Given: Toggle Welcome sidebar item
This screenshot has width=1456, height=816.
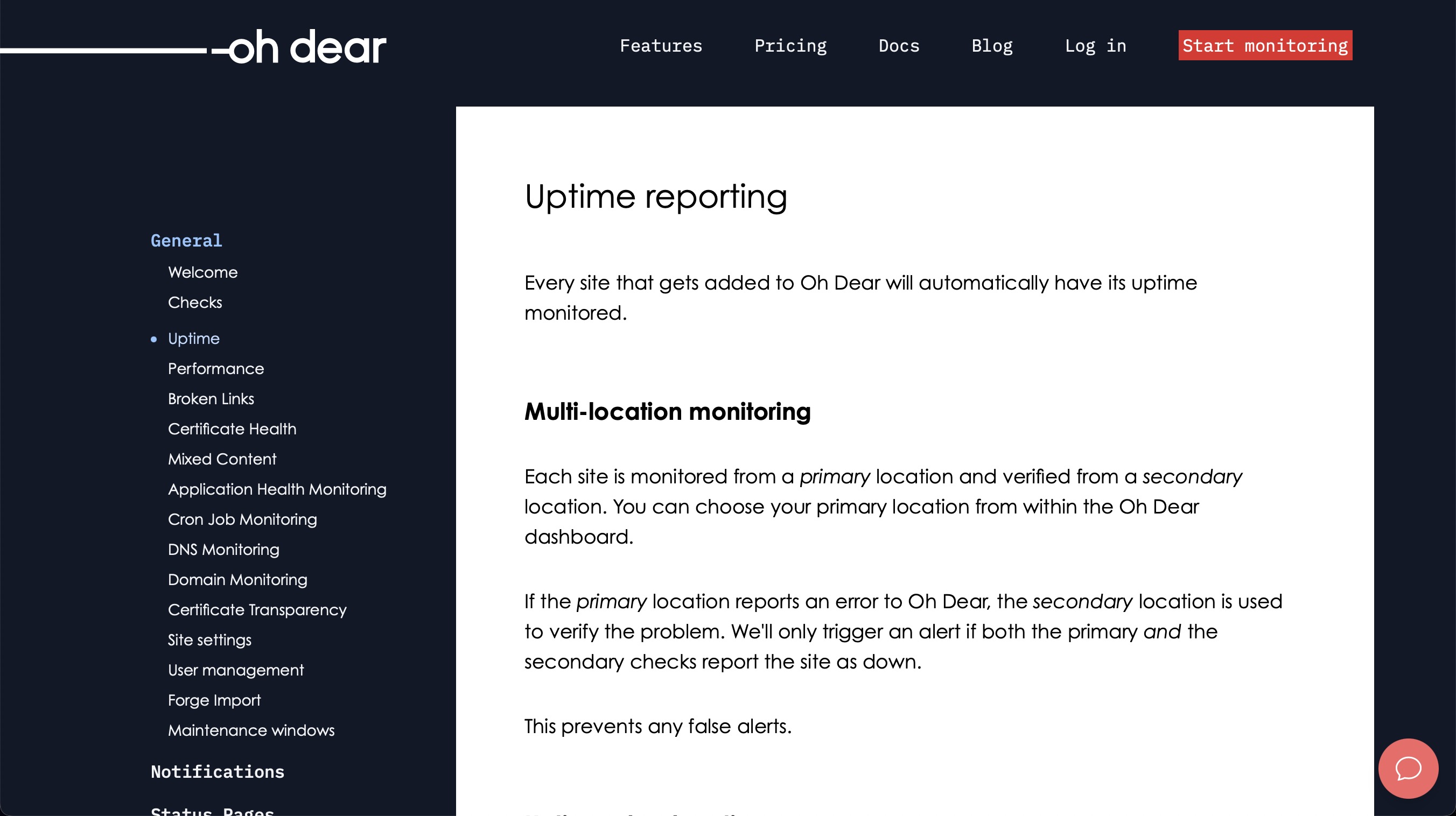Looking at the screenshot, I should click(x=204, y=273).
